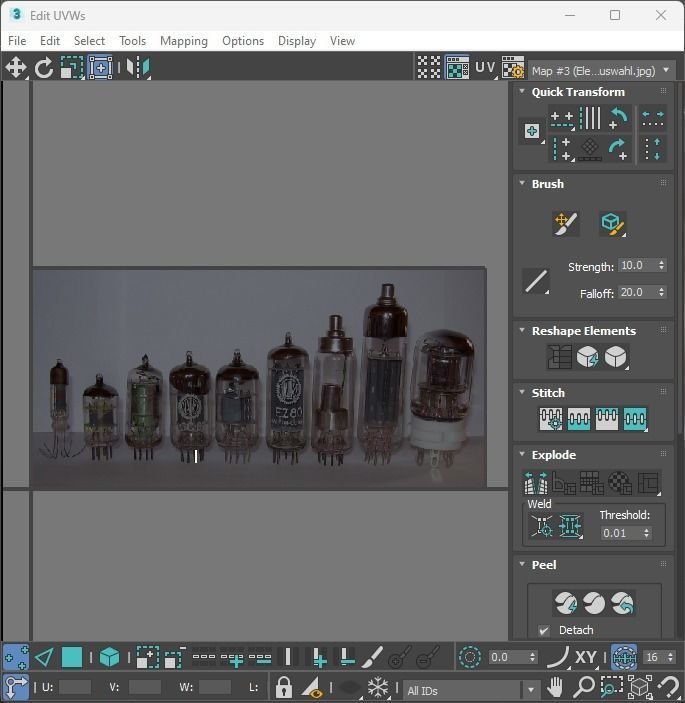Viewport: 685px width, 703px height.
Task: Click Linear Align vertical bars icon
Action: coord(590,118)
